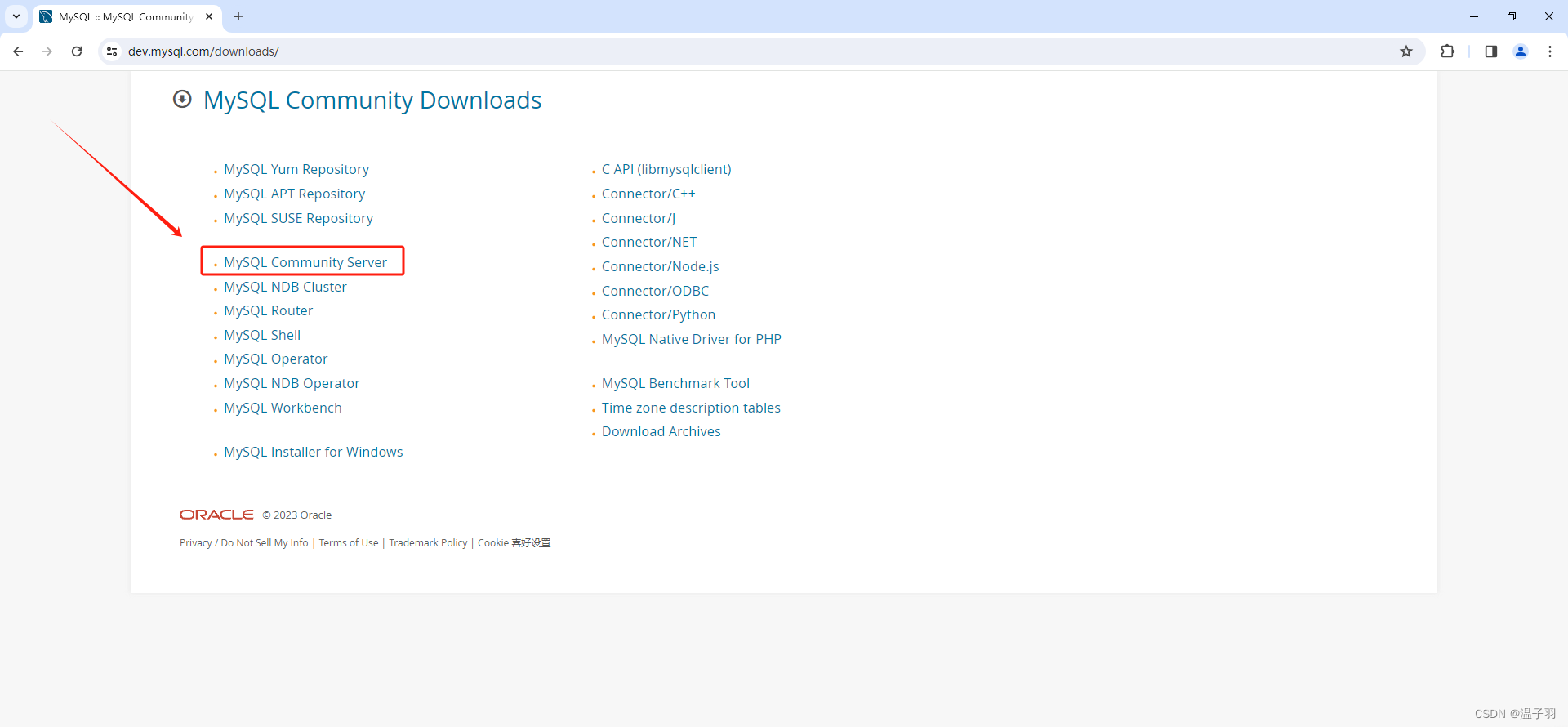
Task: Open MySQL Operator link
Action: (276, 359)
